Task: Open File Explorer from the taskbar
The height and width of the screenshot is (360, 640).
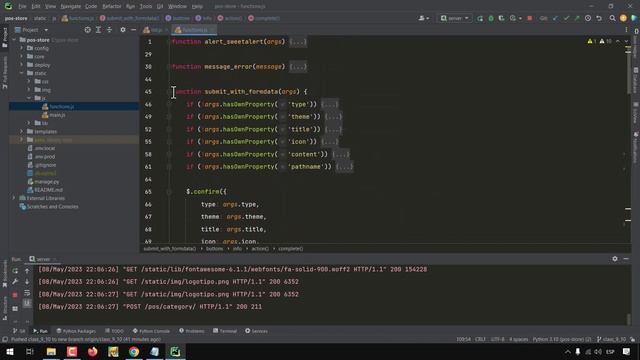Action: [51, 351]
